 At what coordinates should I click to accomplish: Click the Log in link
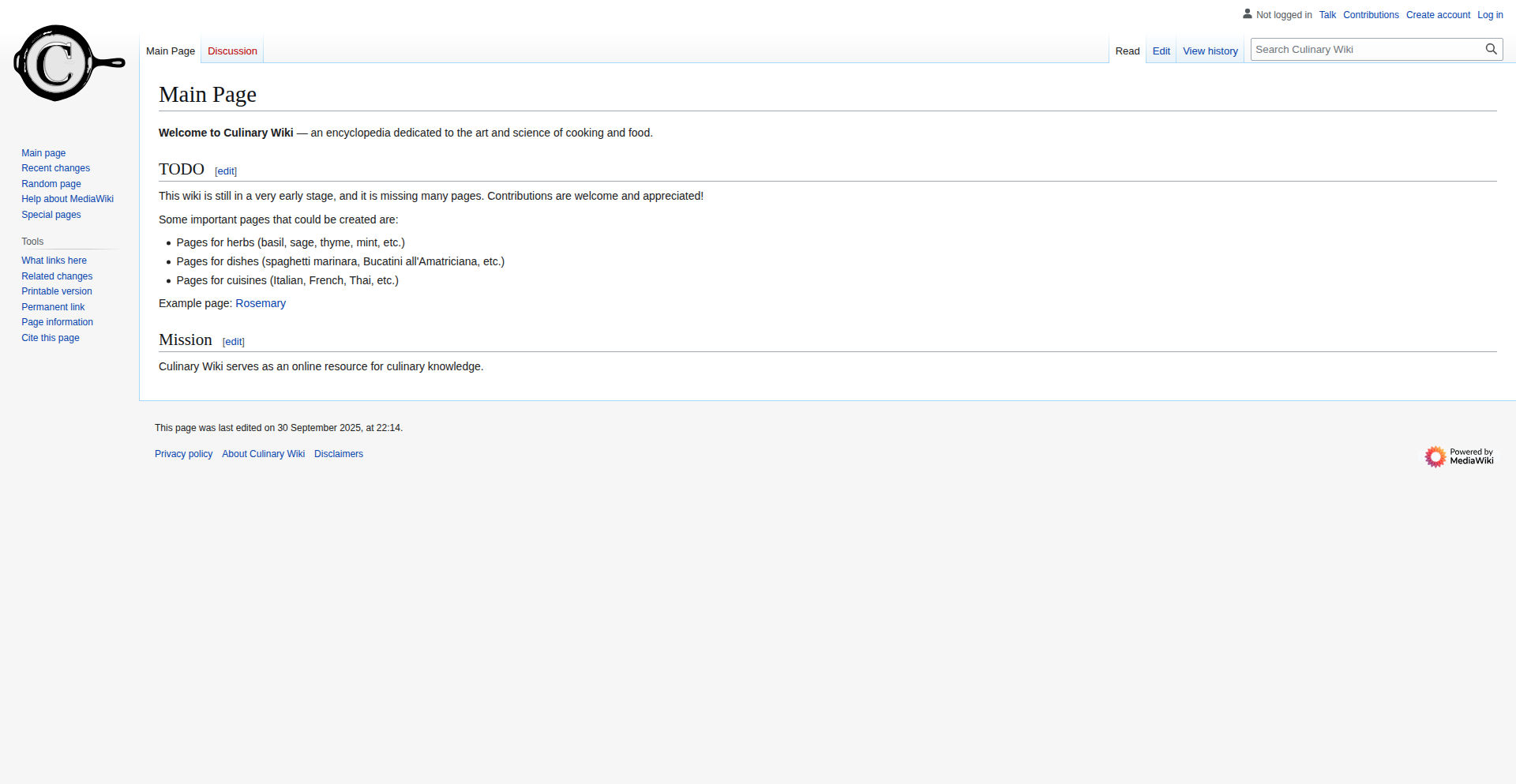(x=1490, y=15)
